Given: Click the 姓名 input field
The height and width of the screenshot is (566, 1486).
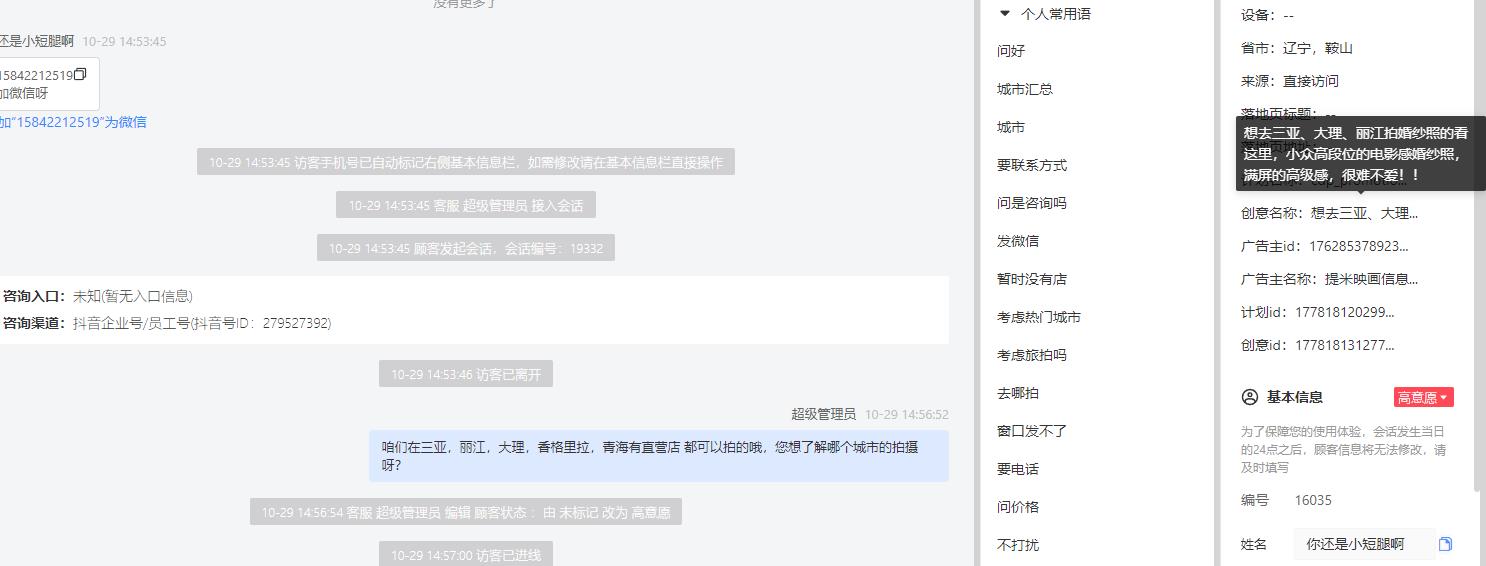Looking at the screenshot, I should pos(1364,544).
